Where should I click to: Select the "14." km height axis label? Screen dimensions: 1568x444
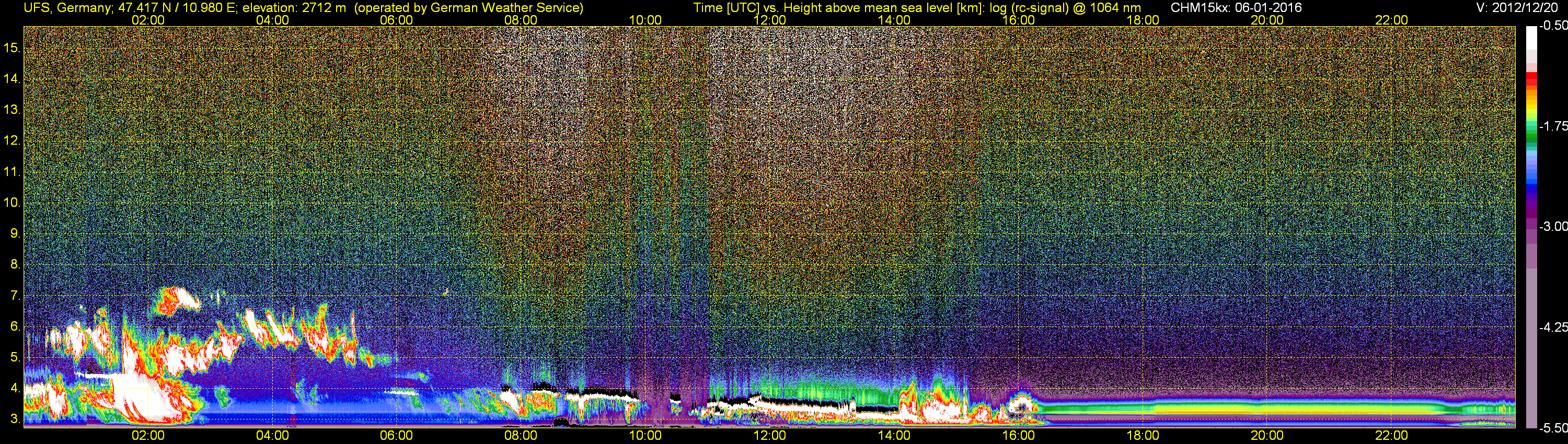coord(12,78)
